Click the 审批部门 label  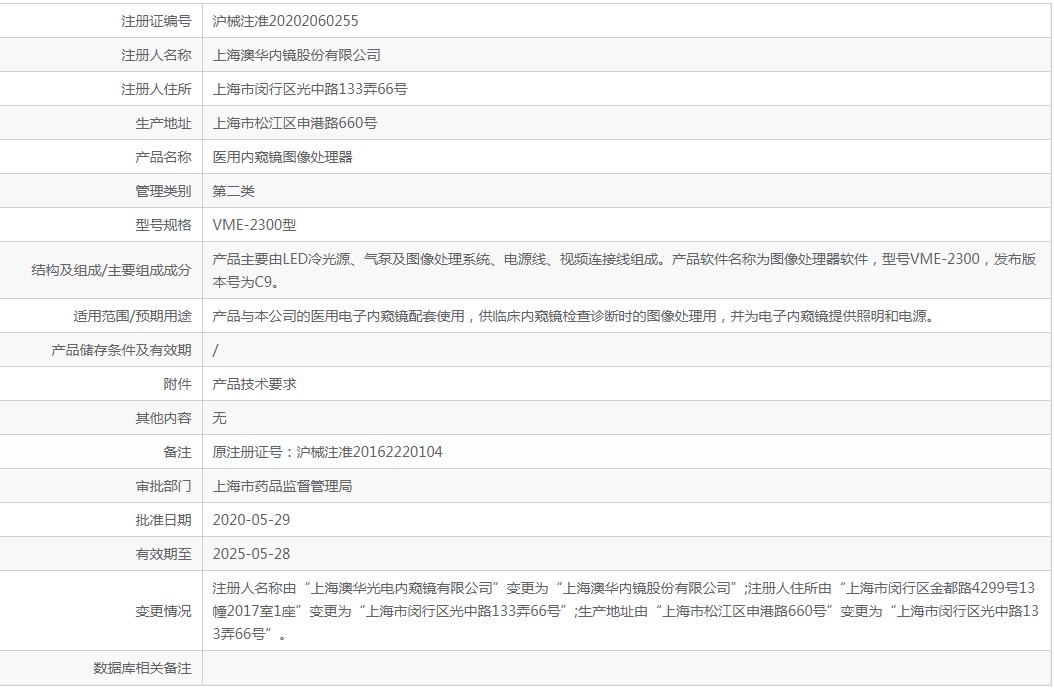coord(163,486)
